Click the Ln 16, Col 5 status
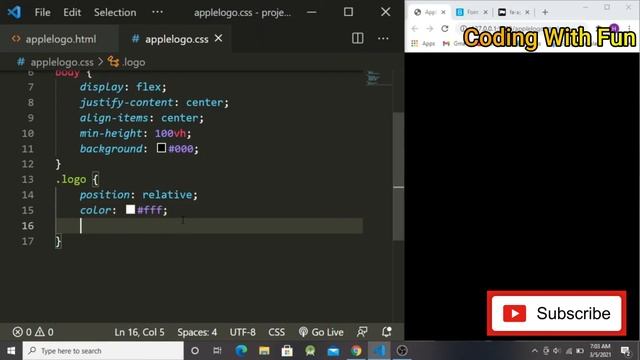The image size is (640, 360). tap(139, 332)
